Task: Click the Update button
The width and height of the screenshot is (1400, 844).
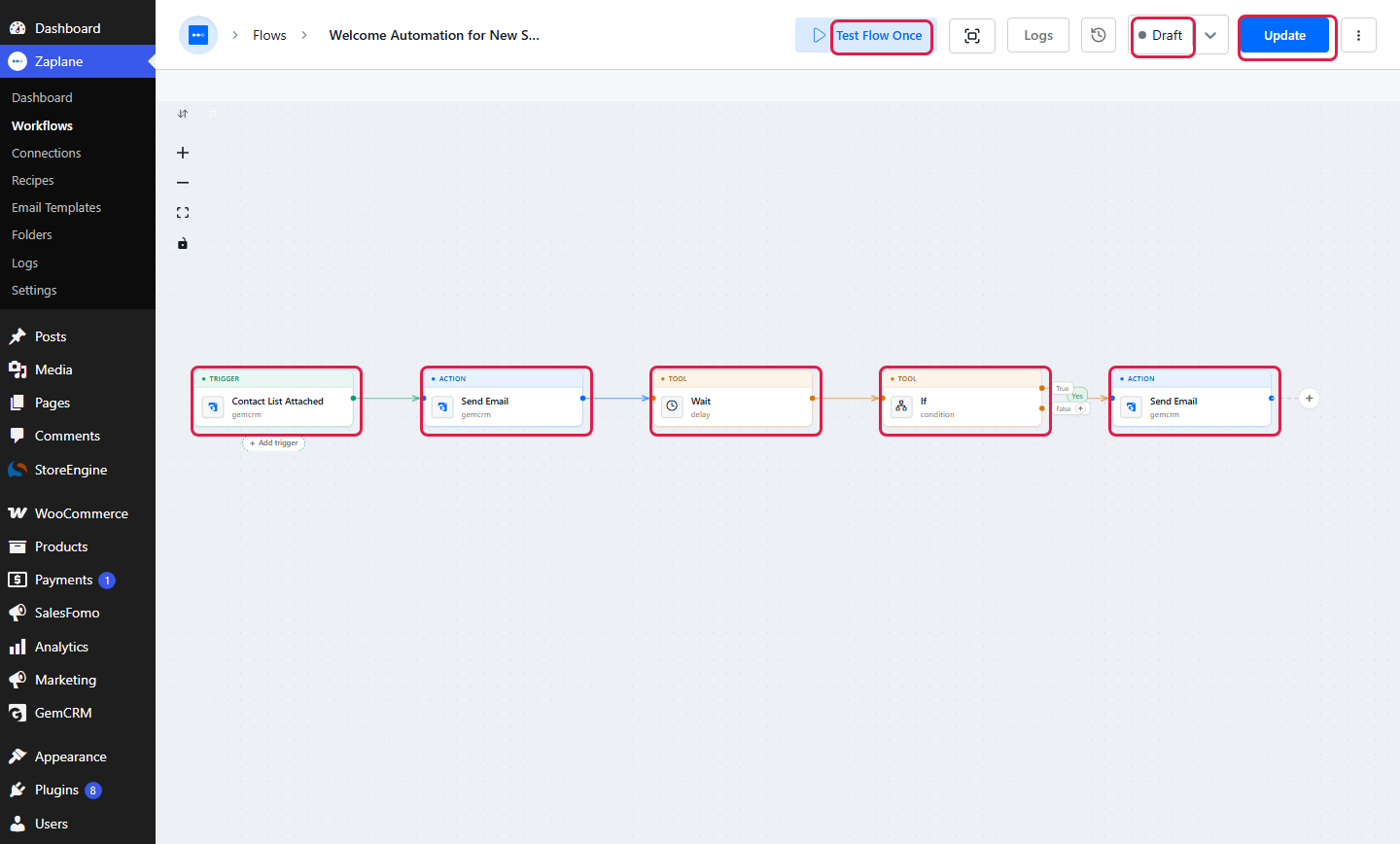Action: tap(1284, 35)
